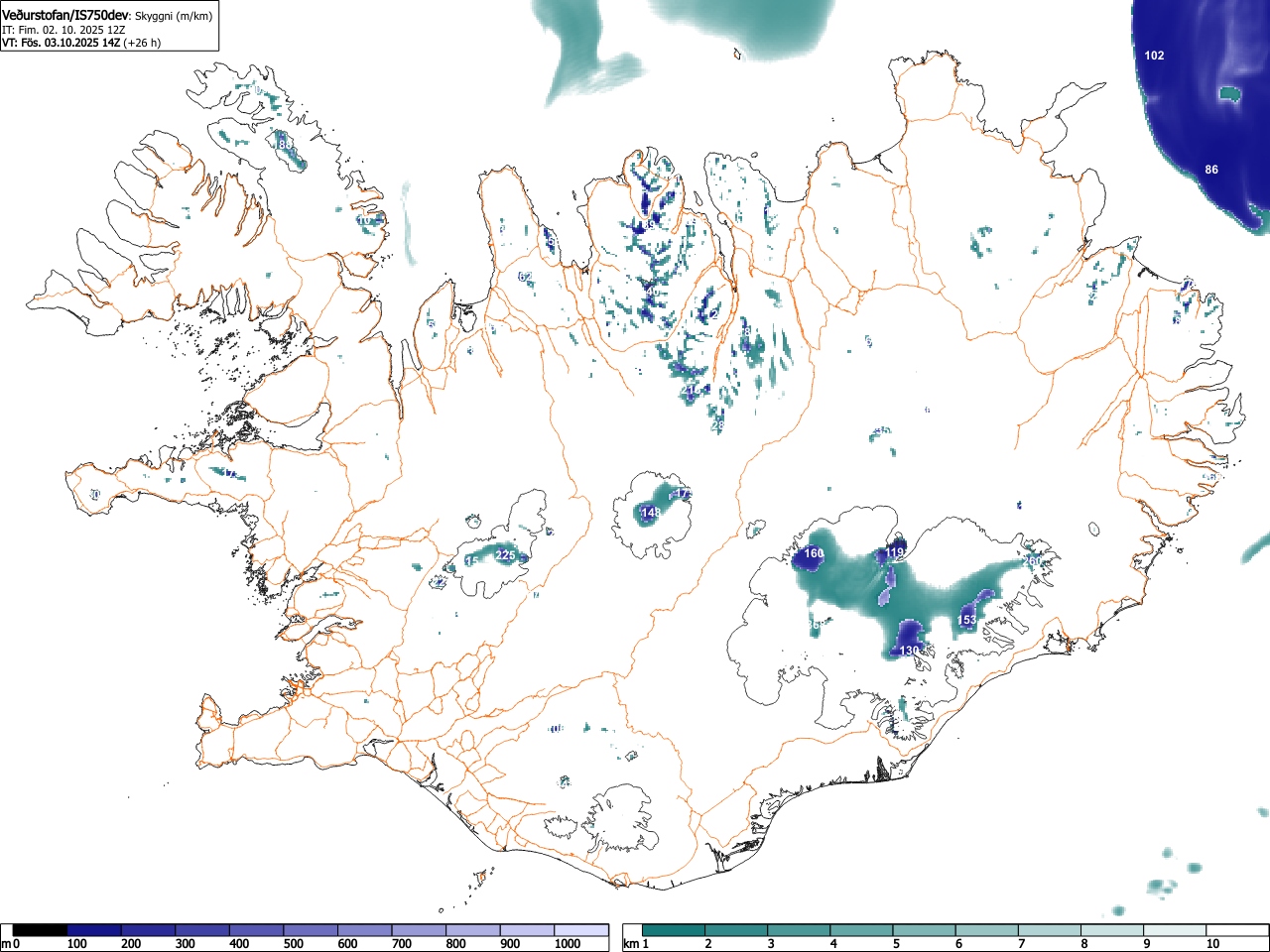Click the 600–700 m legend color segment
1270x952 pixels.
365,930
